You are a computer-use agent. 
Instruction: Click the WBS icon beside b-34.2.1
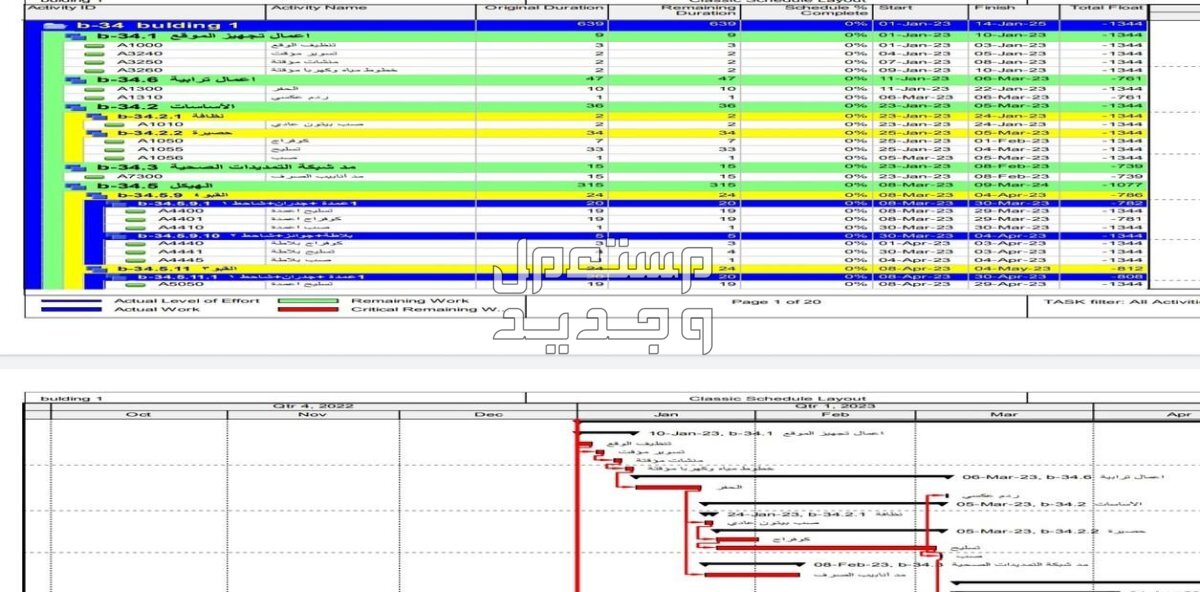(x=96, y=116)
